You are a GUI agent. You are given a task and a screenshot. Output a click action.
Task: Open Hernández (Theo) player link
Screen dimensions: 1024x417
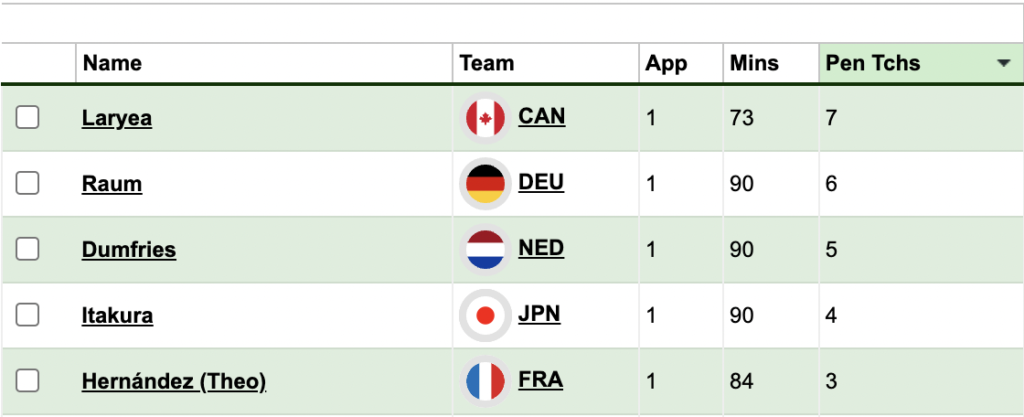pos(173,382)
